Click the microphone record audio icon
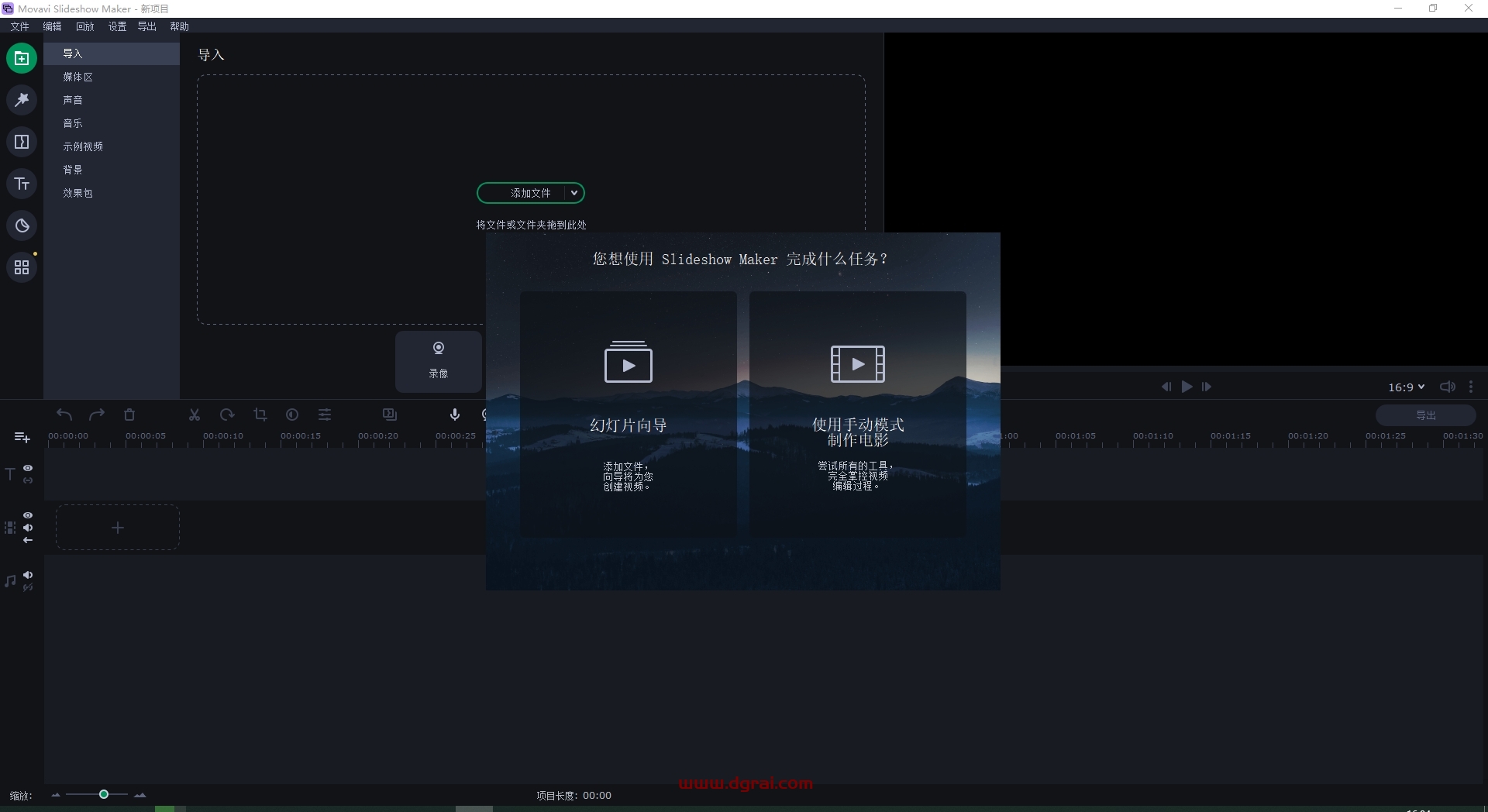The image size is (1488, 812). [455, 415]
